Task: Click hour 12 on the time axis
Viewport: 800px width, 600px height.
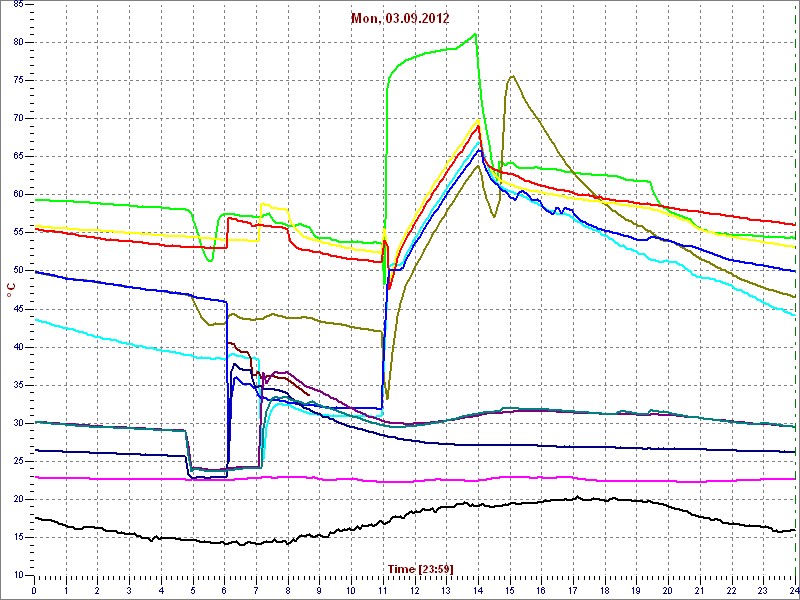Action: 414,590
